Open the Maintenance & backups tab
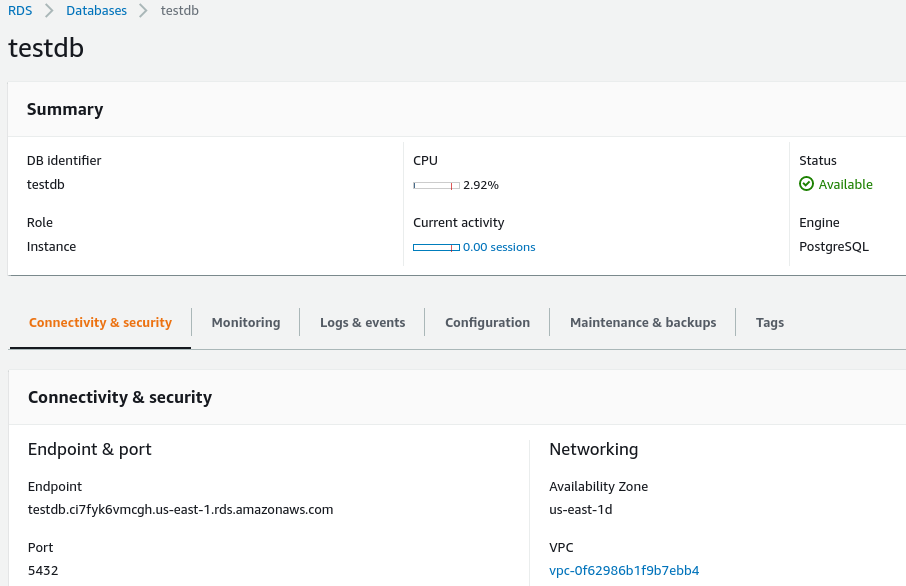The height and width of the screenshot is (586, 906). [643, 323]
